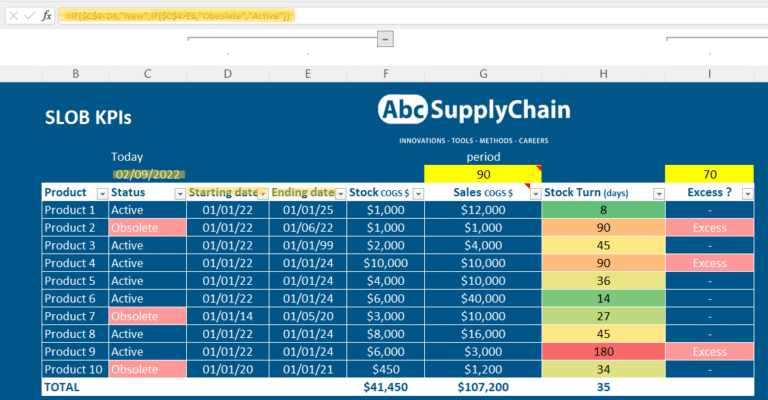
Task: Confirm the formula with the checkmark icon
Action: (30, 16)
